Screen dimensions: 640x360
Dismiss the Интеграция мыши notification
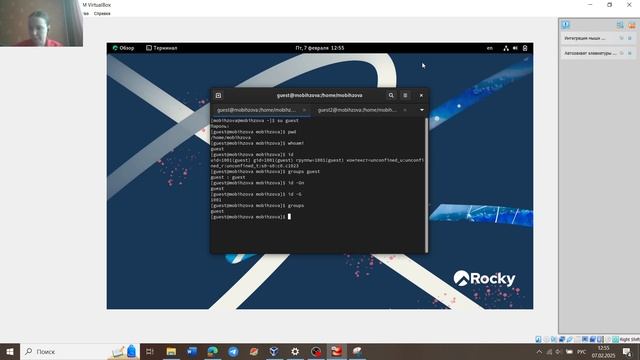click(629, 38)
